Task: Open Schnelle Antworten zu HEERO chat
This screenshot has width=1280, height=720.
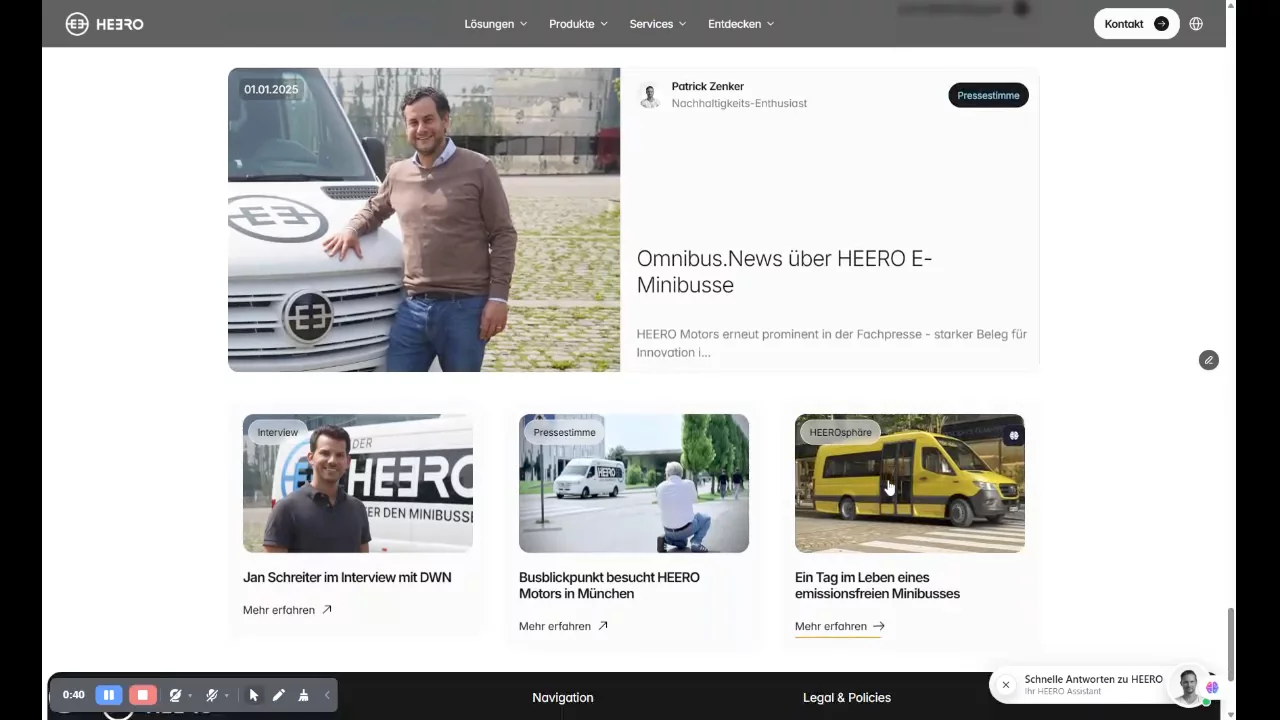Action: click(1093, 679)
